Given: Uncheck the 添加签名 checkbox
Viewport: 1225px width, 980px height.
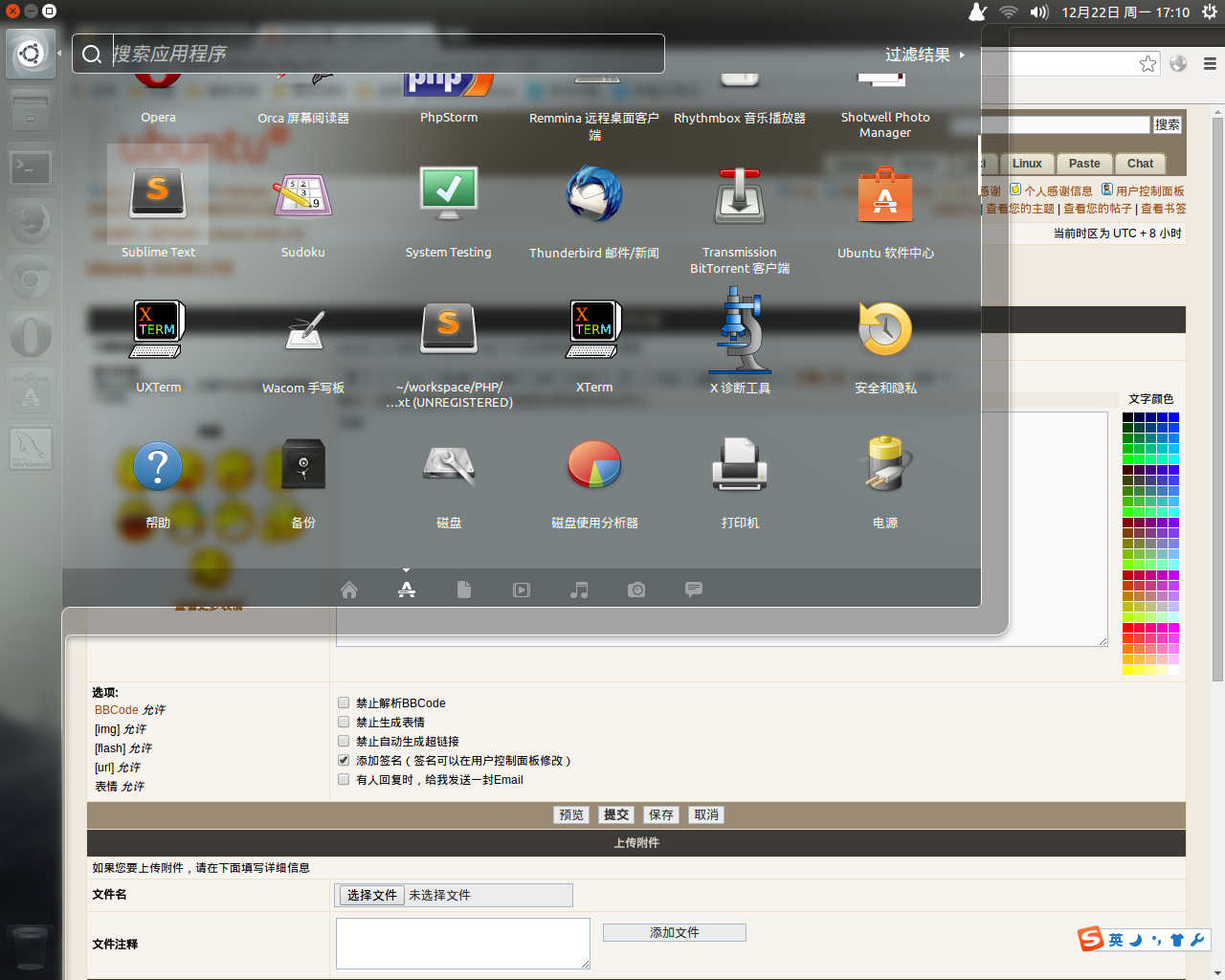Looking at the screenshot, I should coord(344,760).
